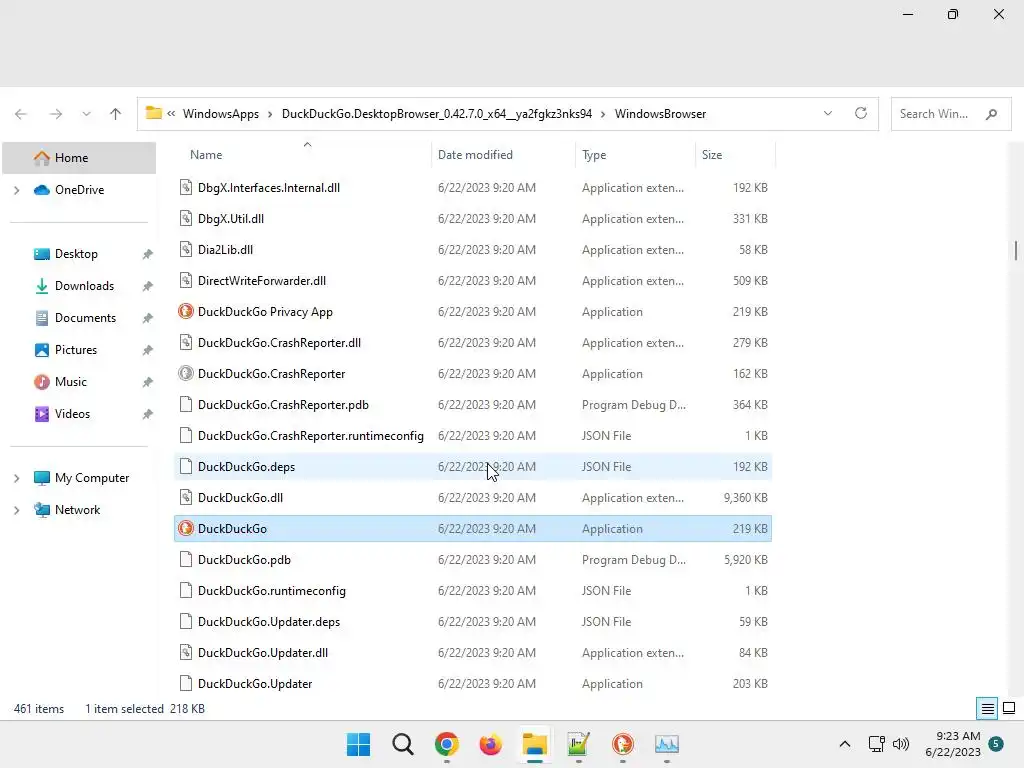This screenshot has height=768, width=1024.
Task: Open Documents from quick access
Action: [x=85, y=317]
